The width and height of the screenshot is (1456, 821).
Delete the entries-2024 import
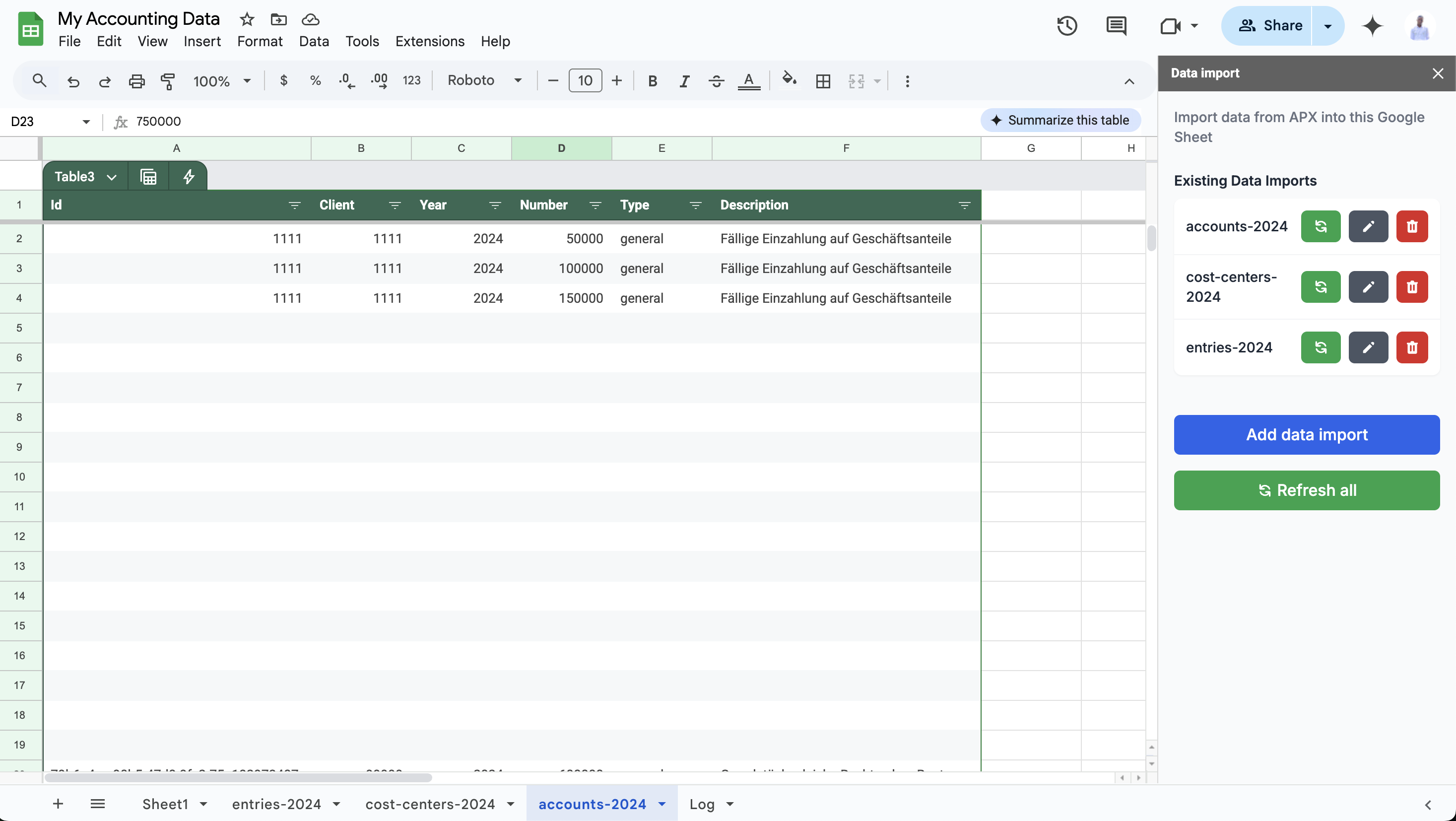tap(1411, 347)
